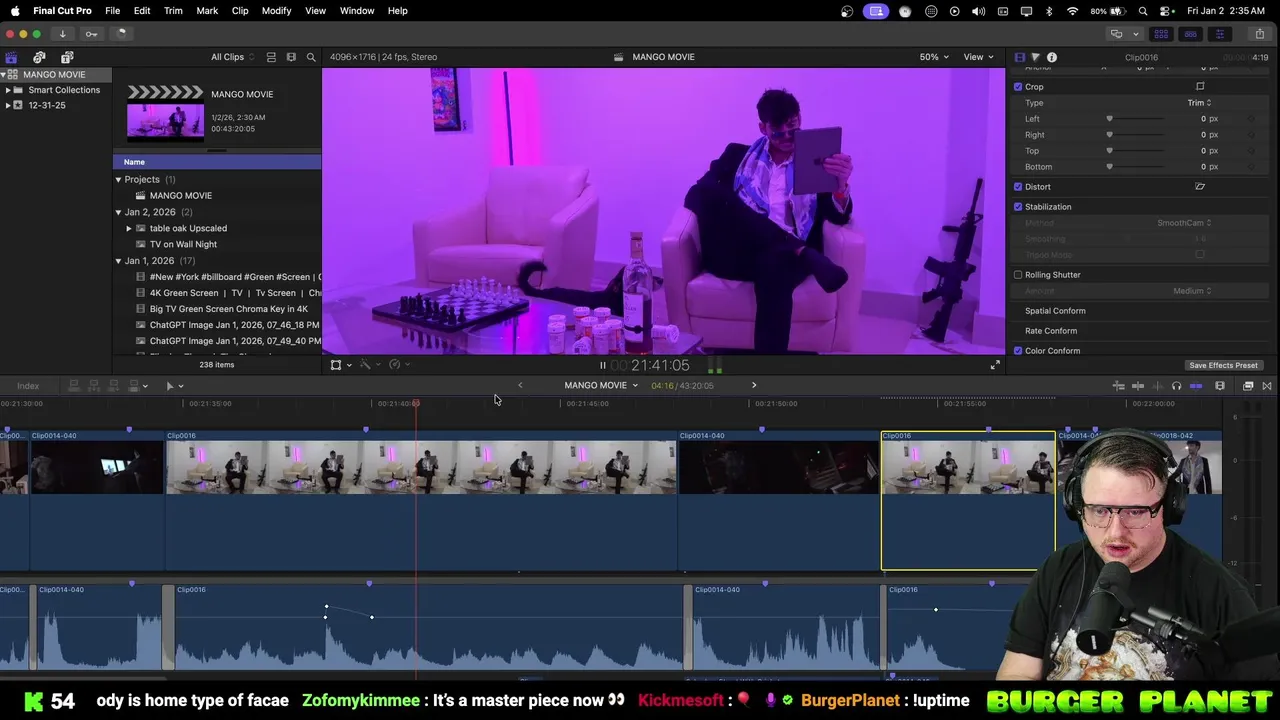Toggle Browser visibility button in toolbar
This screenshot has height=720, width=1280.
pos(1161,33)
